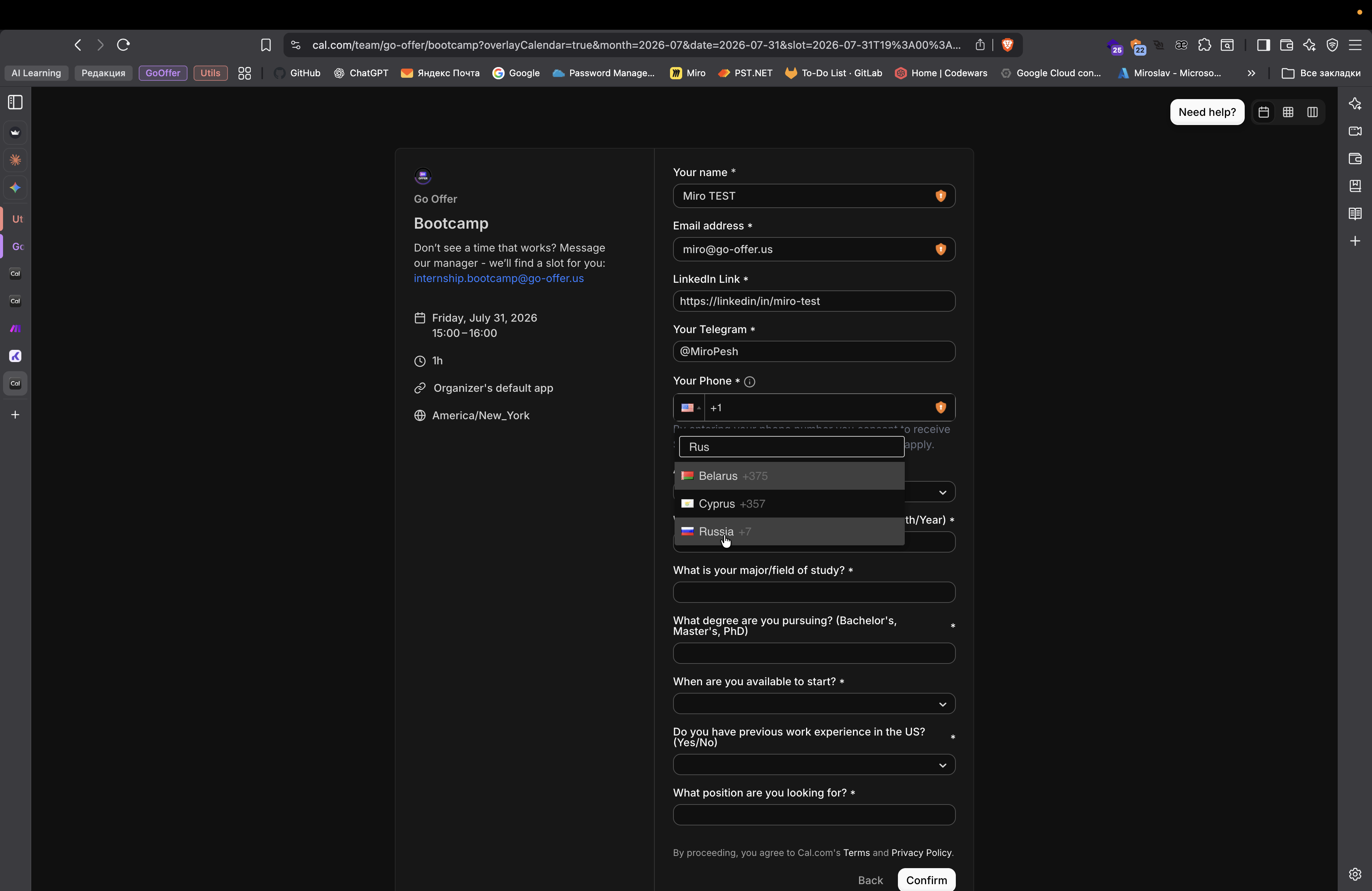Open the internship.bootcamp@go-offer.us email link
Screen dimensions: 1372x891
pos(498,278)
